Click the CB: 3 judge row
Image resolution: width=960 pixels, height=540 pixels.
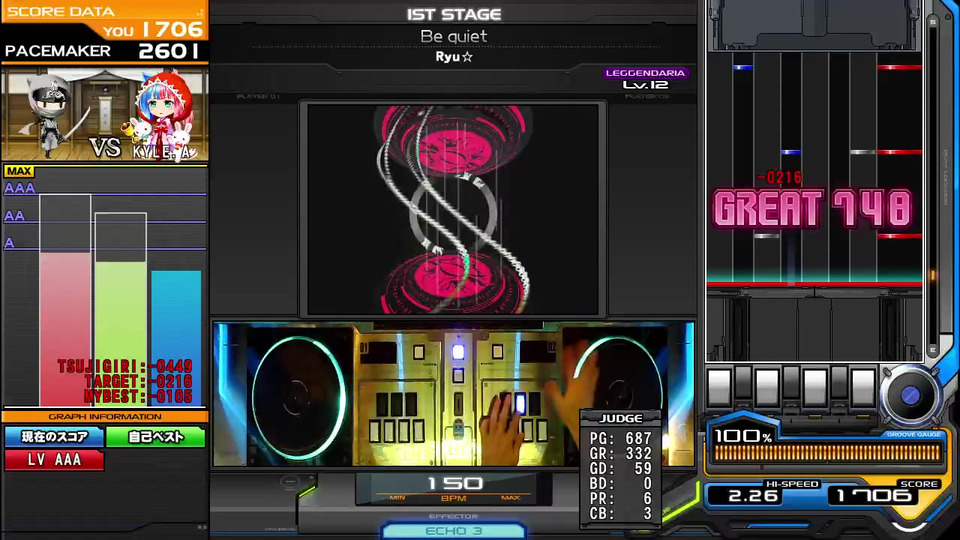620,514
